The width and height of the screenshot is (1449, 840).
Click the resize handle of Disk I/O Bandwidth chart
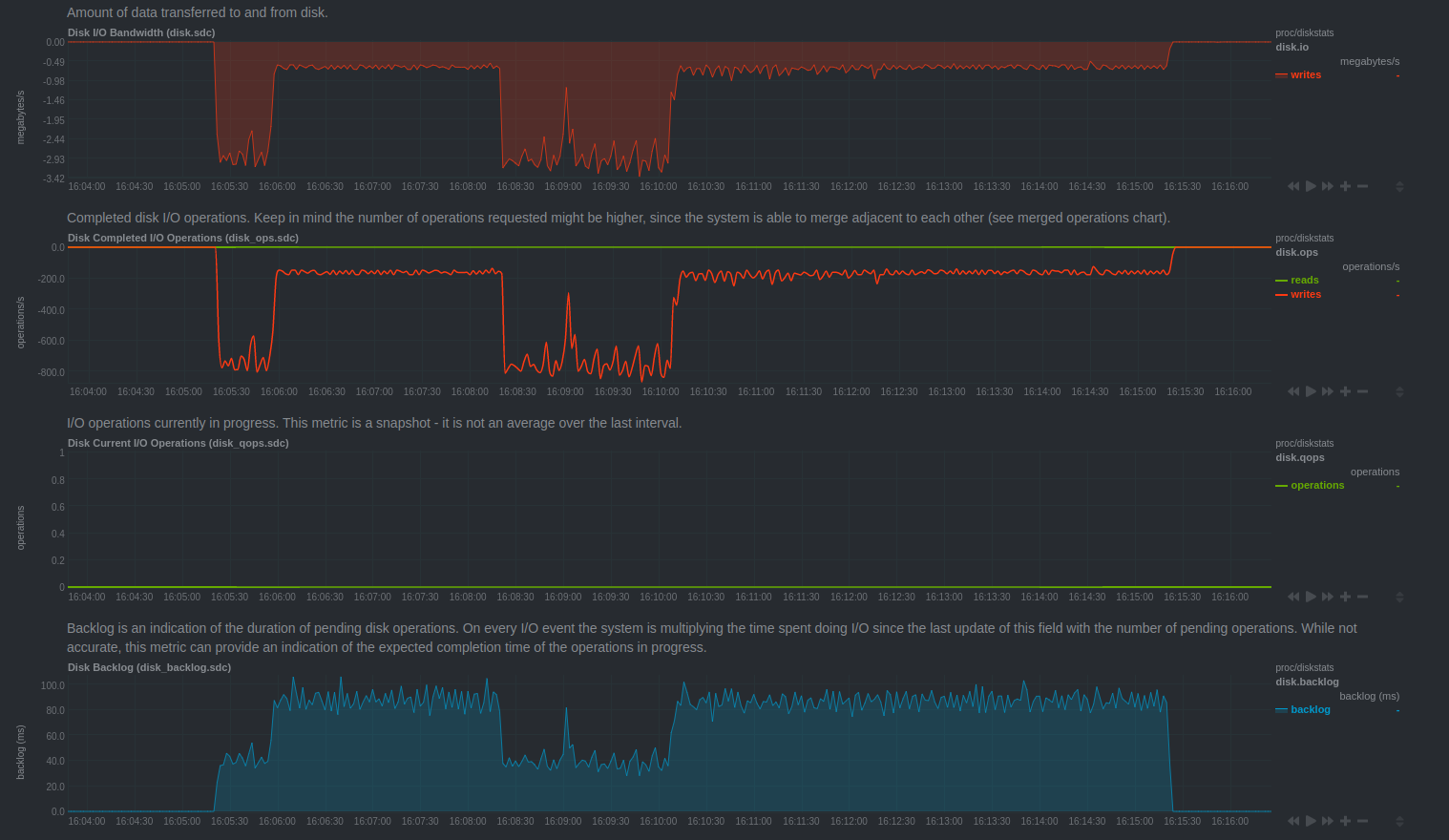click(1399, 186)
